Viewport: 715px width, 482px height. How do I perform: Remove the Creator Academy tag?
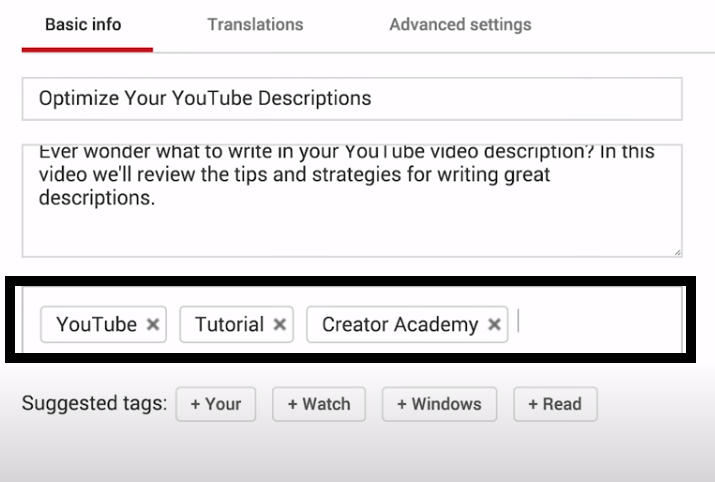pyautogui.click(x=494, y=325)
